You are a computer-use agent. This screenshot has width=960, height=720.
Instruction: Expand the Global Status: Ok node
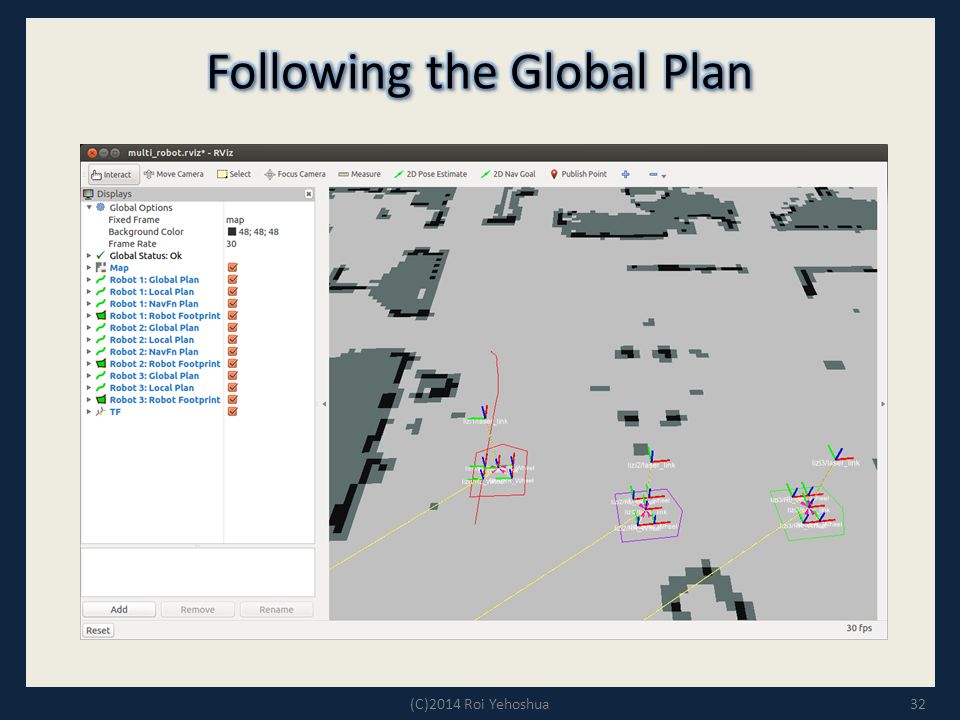coord(89,256)
